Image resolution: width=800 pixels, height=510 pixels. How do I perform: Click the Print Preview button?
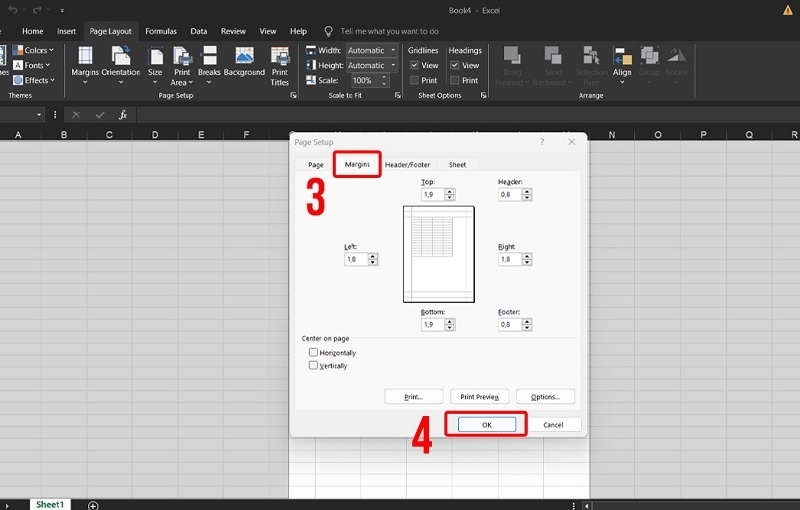[x=479, y=397]
